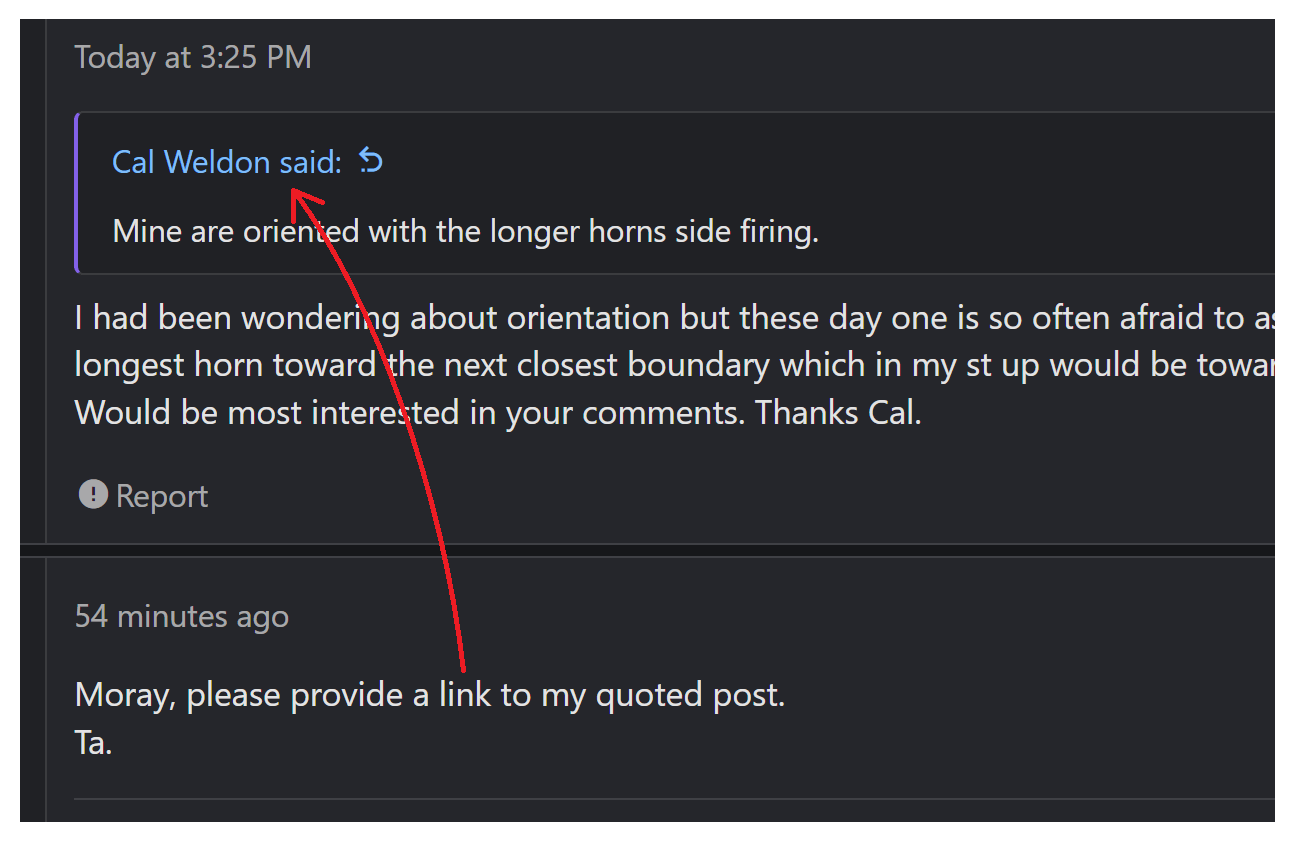This screenshot has width=1292, height=841.
Task: Open the "54 minutes ago" post timestamp
Action: 182,616
